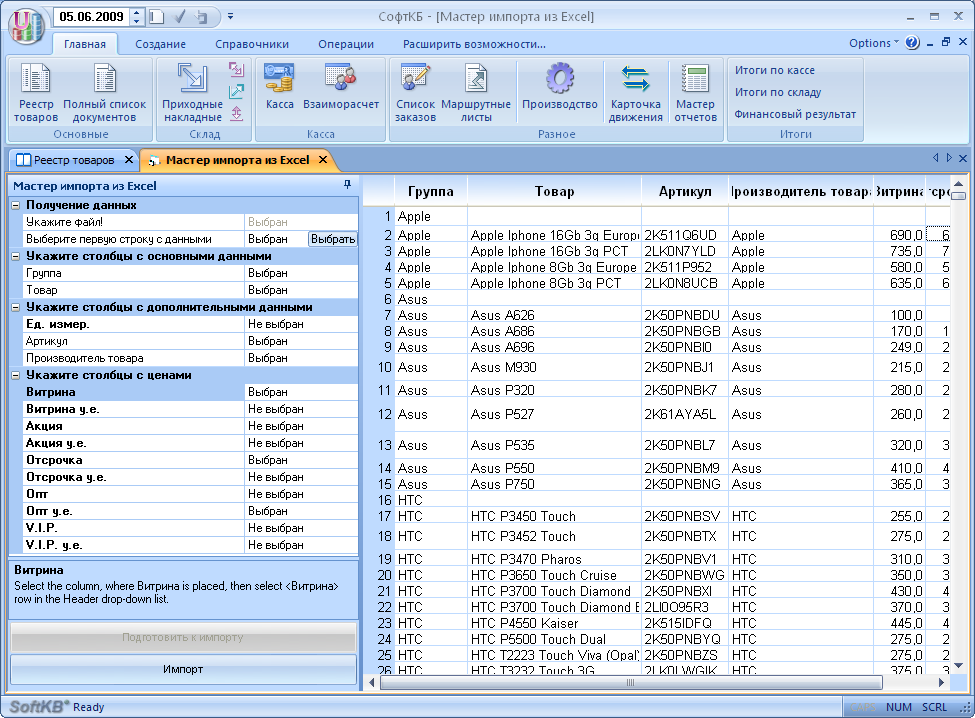Open Полный список документов

104,93
